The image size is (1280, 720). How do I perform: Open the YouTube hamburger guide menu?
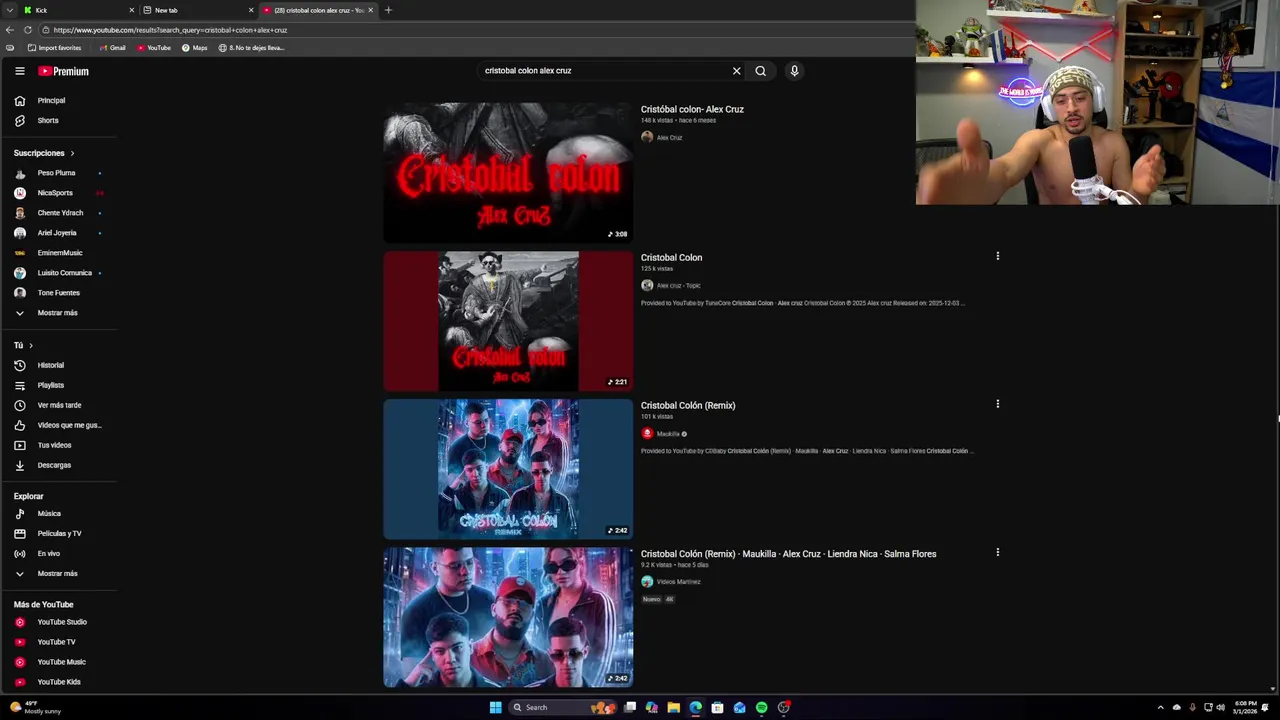click(19, 71)
